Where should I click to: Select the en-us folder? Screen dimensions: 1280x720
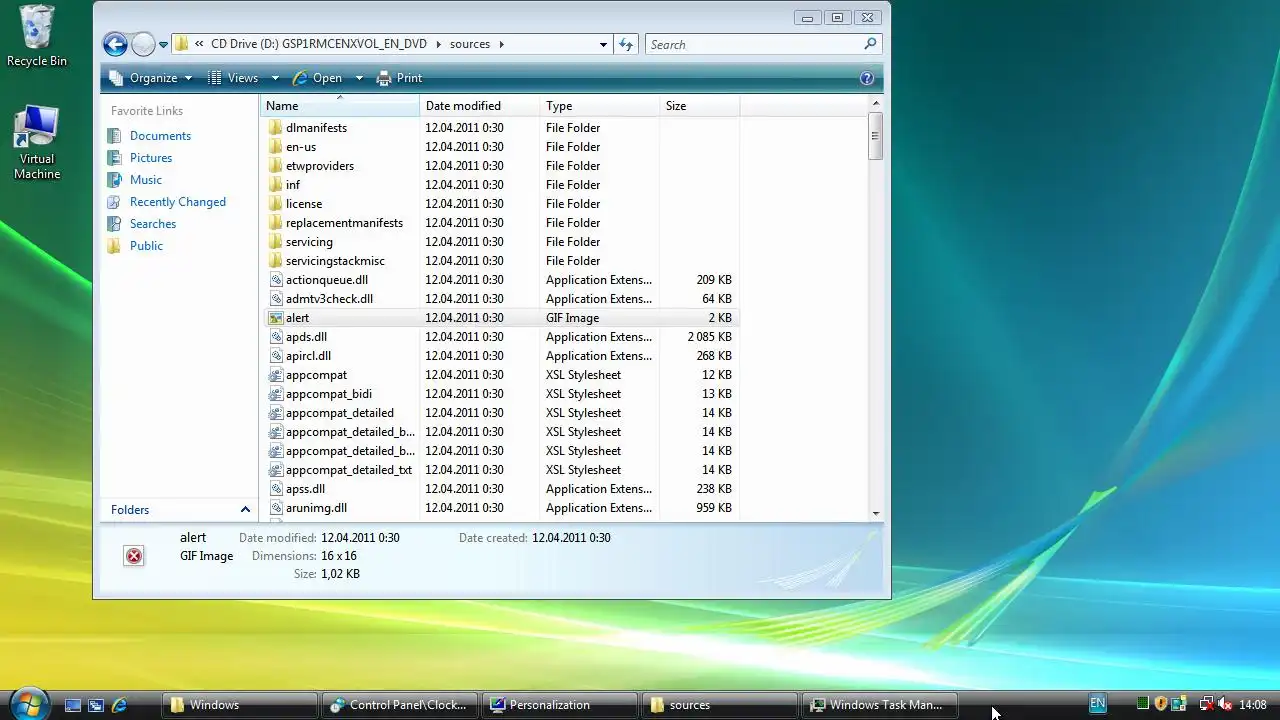tap(301, 147)
